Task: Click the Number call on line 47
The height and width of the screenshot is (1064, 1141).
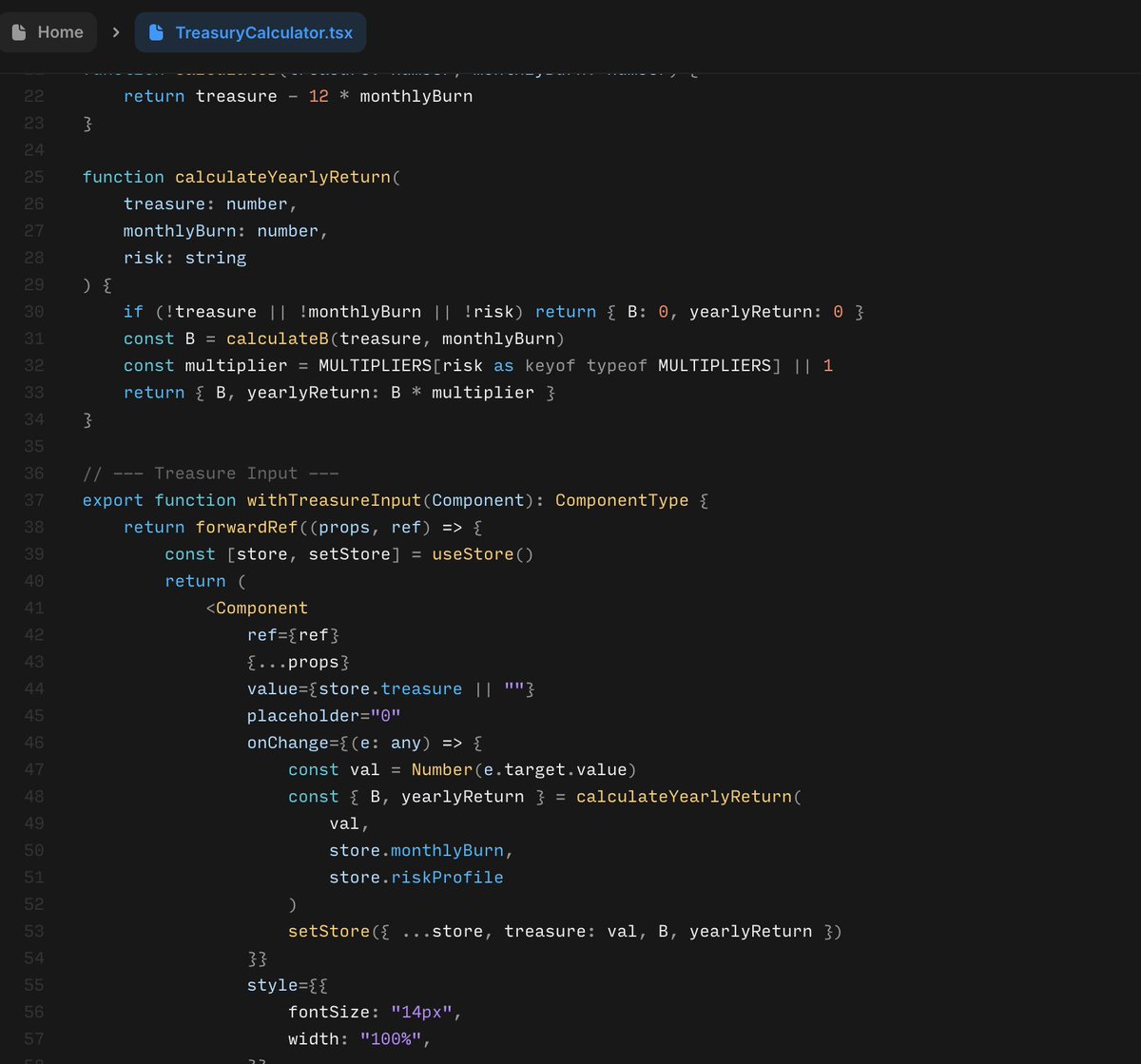Action: pos(441,769)
